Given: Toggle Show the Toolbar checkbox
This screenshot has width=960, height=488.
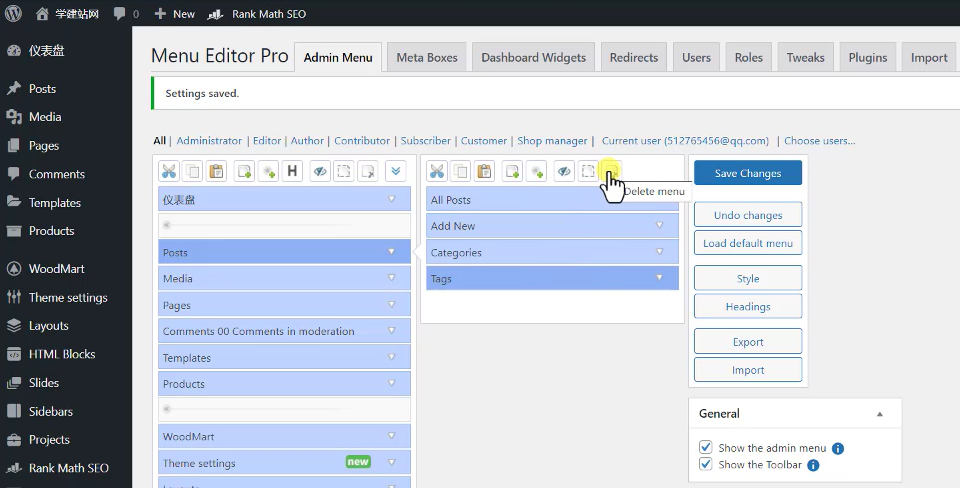Looking at the screenshot, I should click(x=705, y=464).
